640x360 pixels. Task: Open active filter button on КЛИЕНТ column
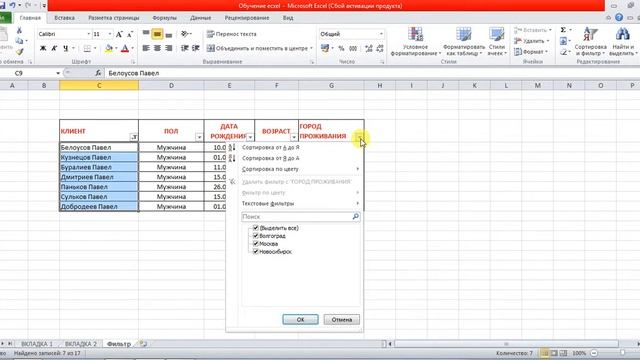tap(134, 138)
